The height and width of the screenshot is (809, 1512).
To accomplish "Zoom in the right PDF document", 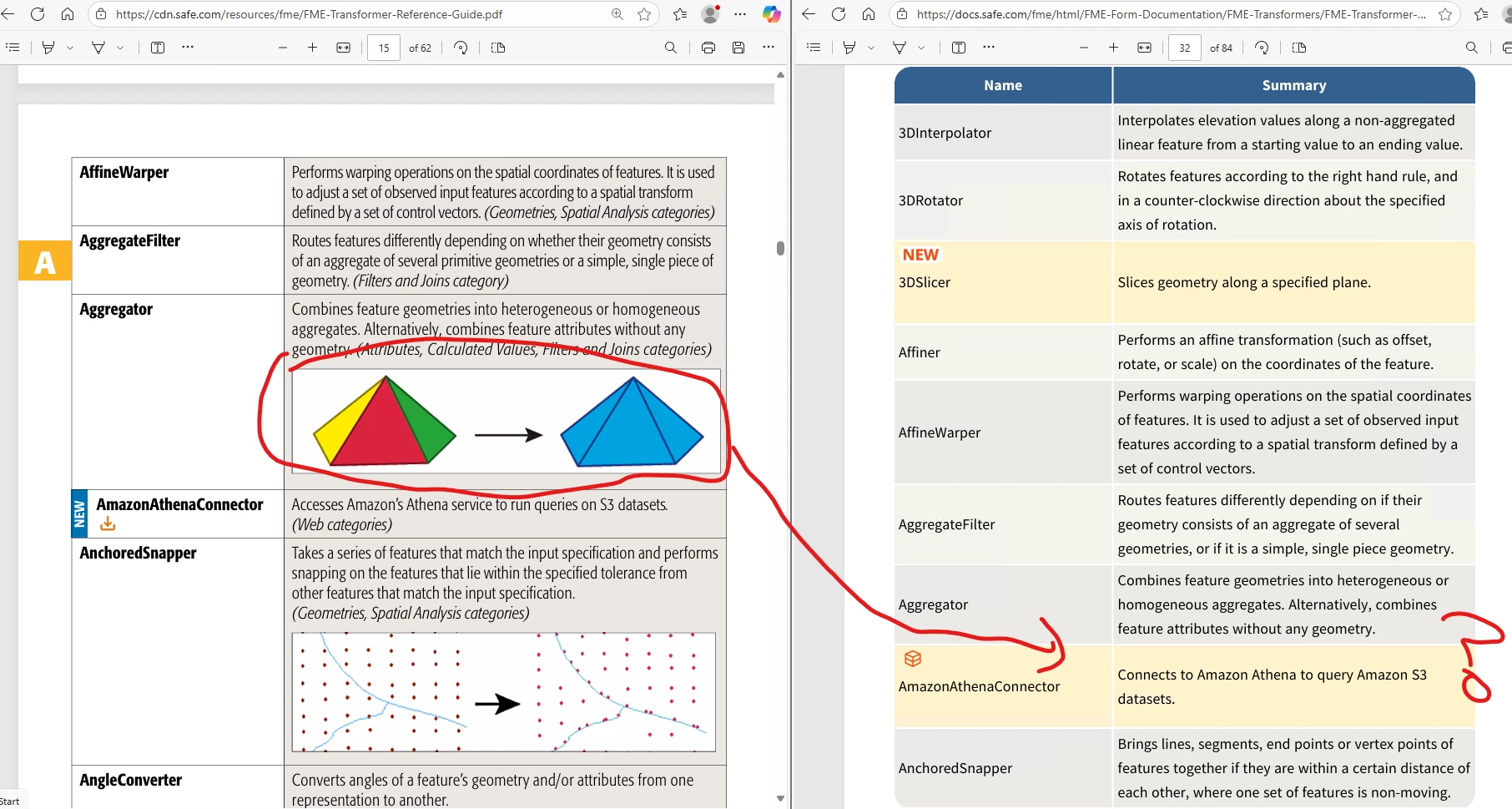I will pyautogui.click(x=1113, y=48).
